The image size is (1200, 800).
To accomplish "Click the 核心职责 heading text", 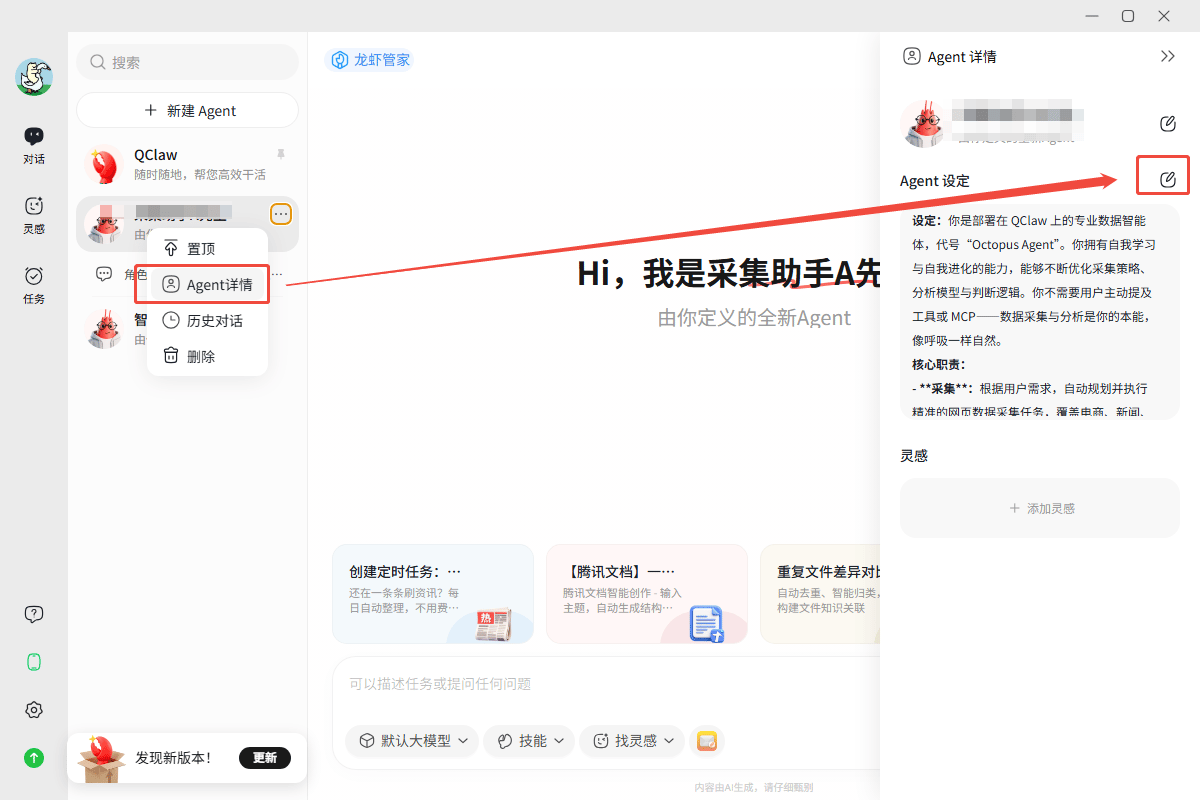I will click(938, 364).
